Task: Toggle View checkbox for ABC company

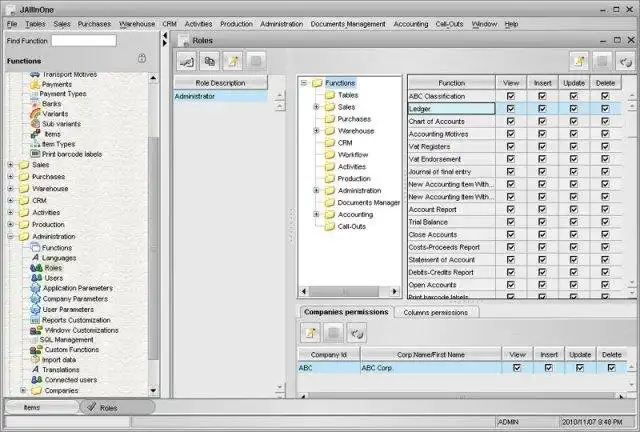Action: pos(517,368)
